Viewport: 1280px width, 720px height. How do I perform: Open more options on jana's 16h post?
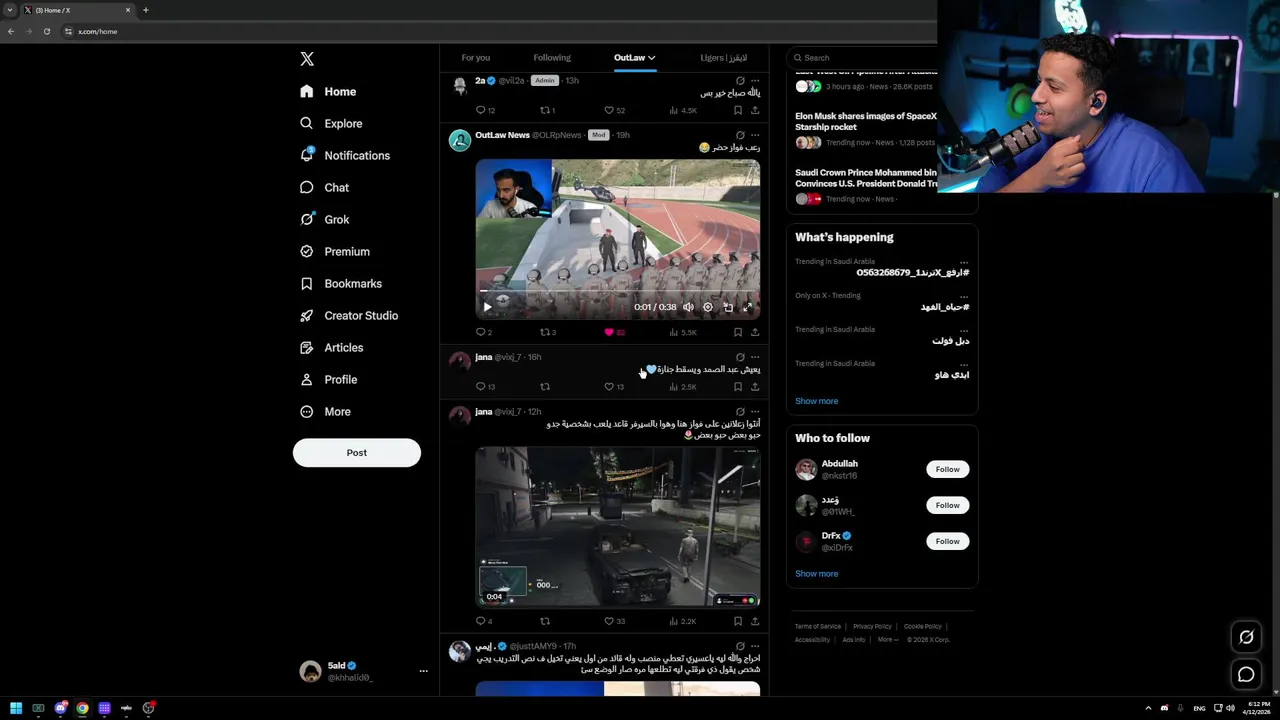coord(755,357)
